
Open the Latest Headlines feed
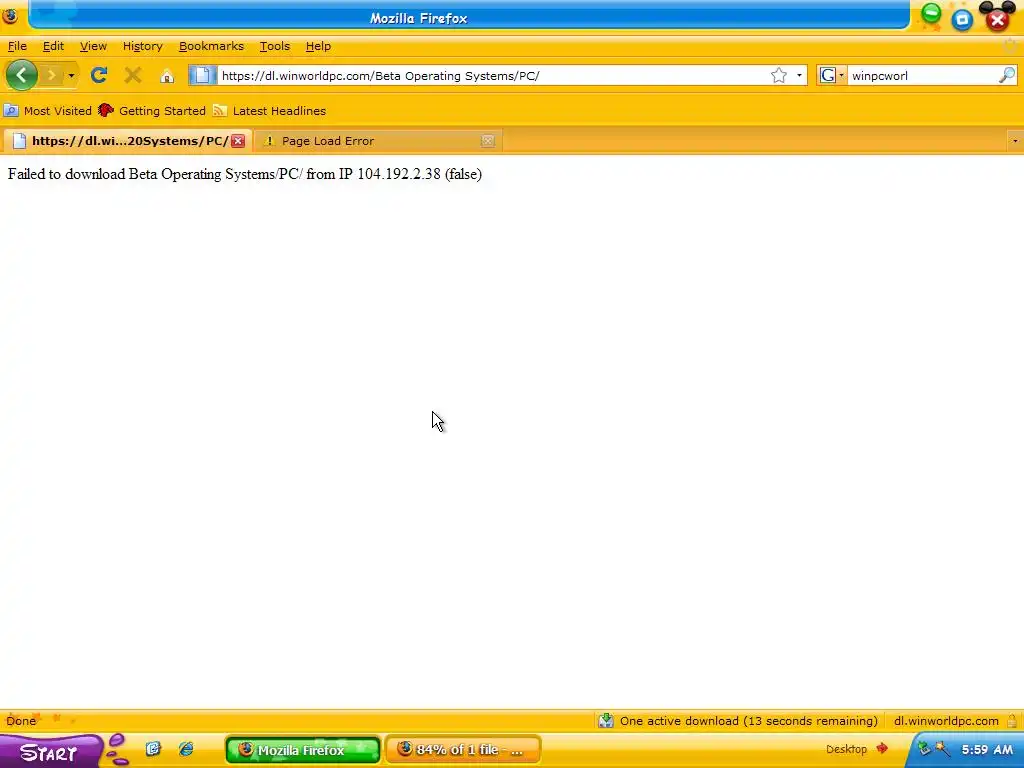tap(270, 111)
